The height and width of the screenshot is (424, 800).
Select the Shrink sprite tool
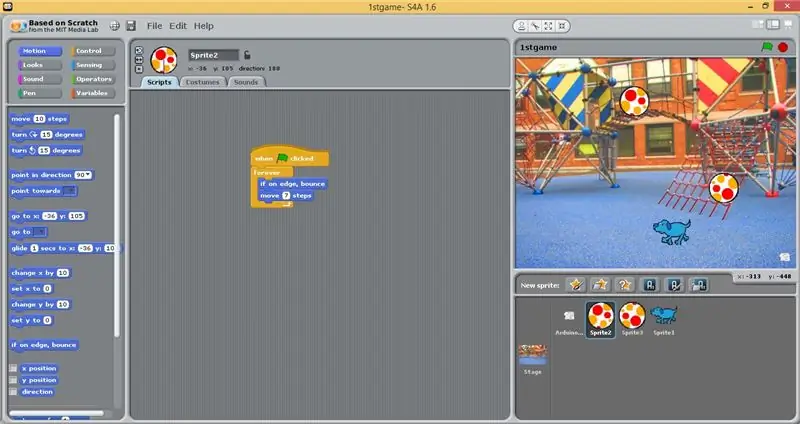coord(562,26)
